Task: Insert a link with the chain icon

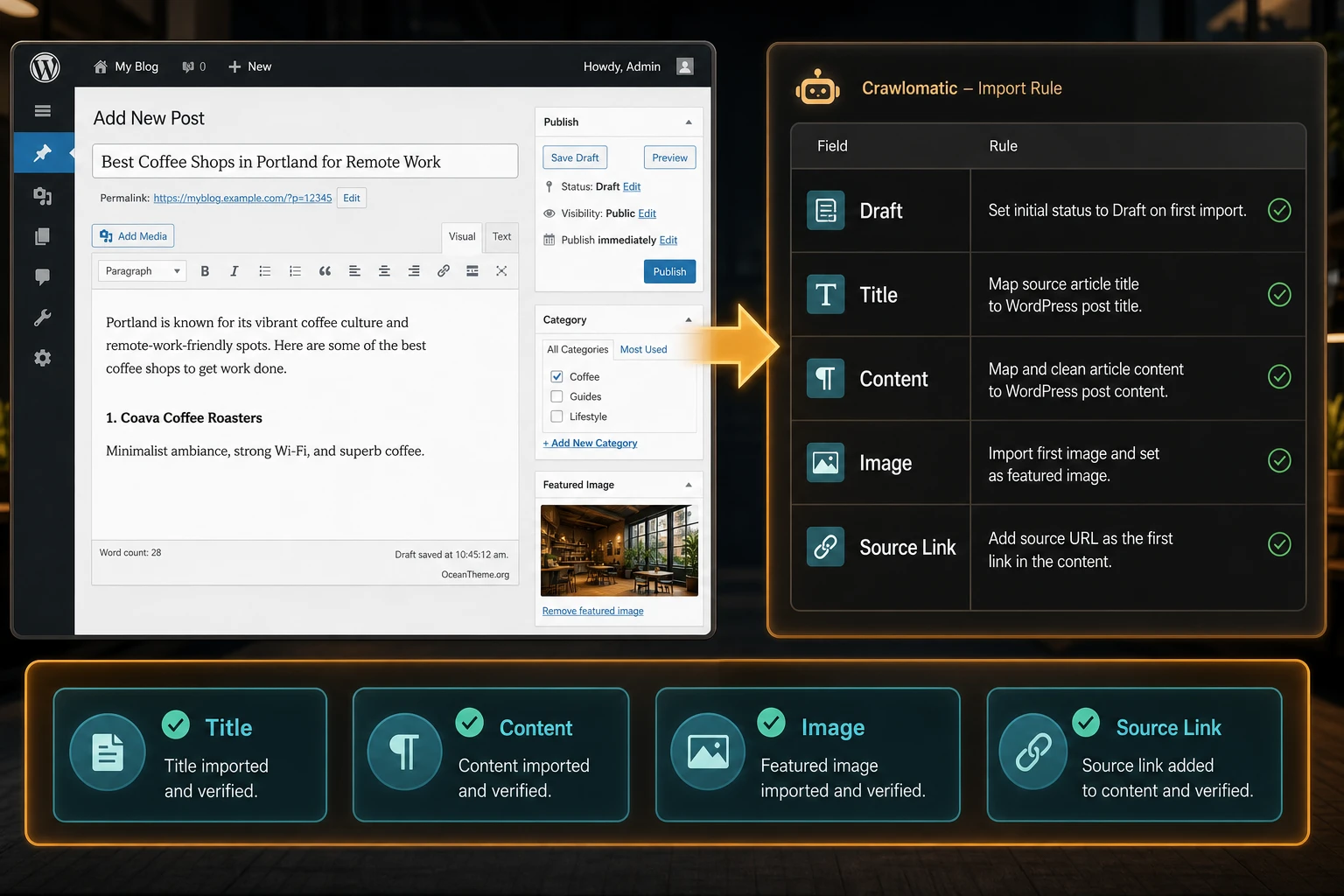Action: (x=444, y=271)
